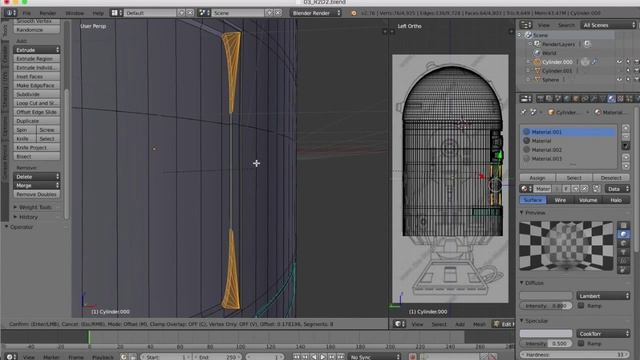This screenshot has height=360, width=640.
Task: Click the Knife Project button
Action: click(x=37, y=147)
